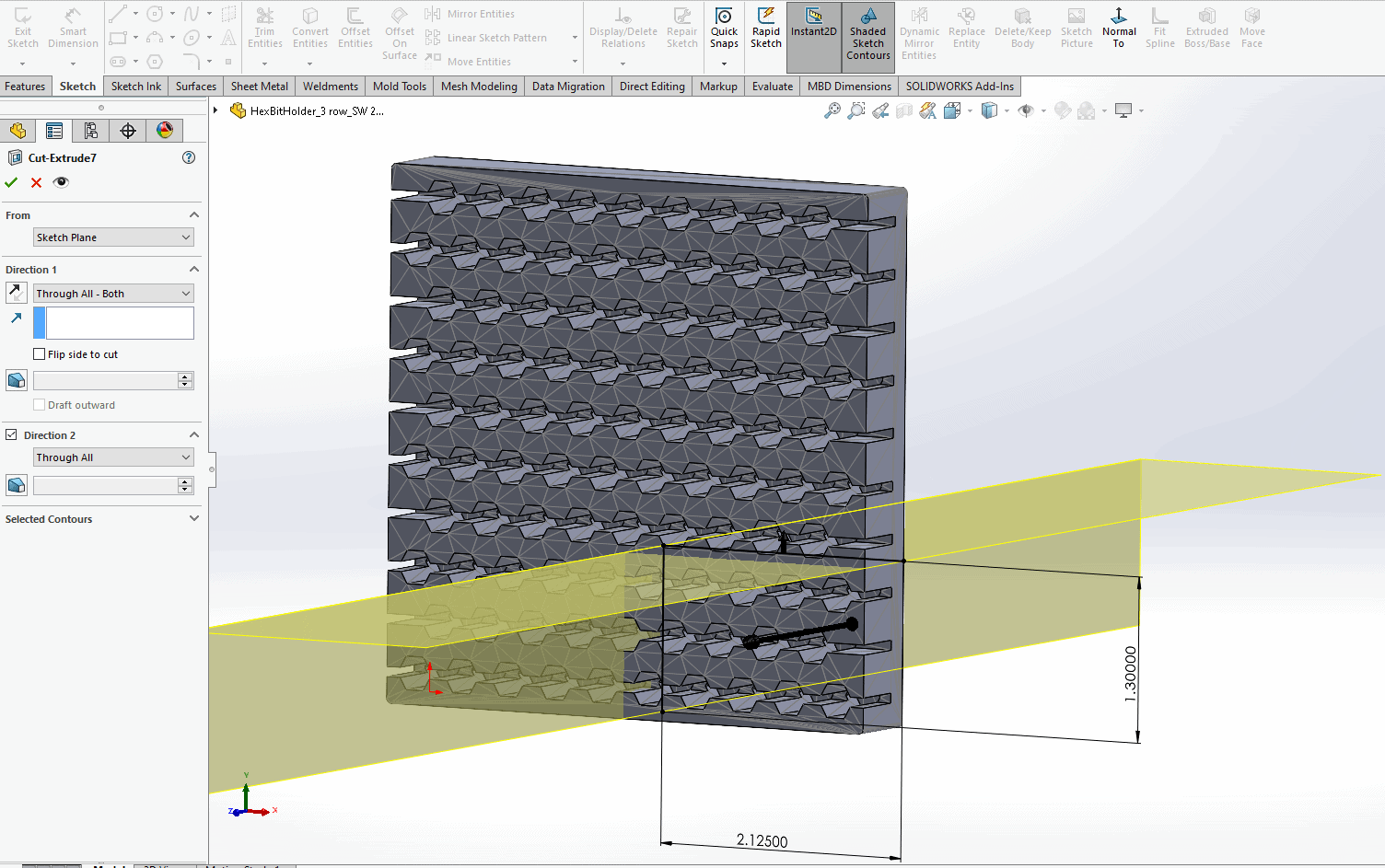This screenshot has height=868, width=1385.
Task: Open the Surfaces tab
Action: [196, 87]
